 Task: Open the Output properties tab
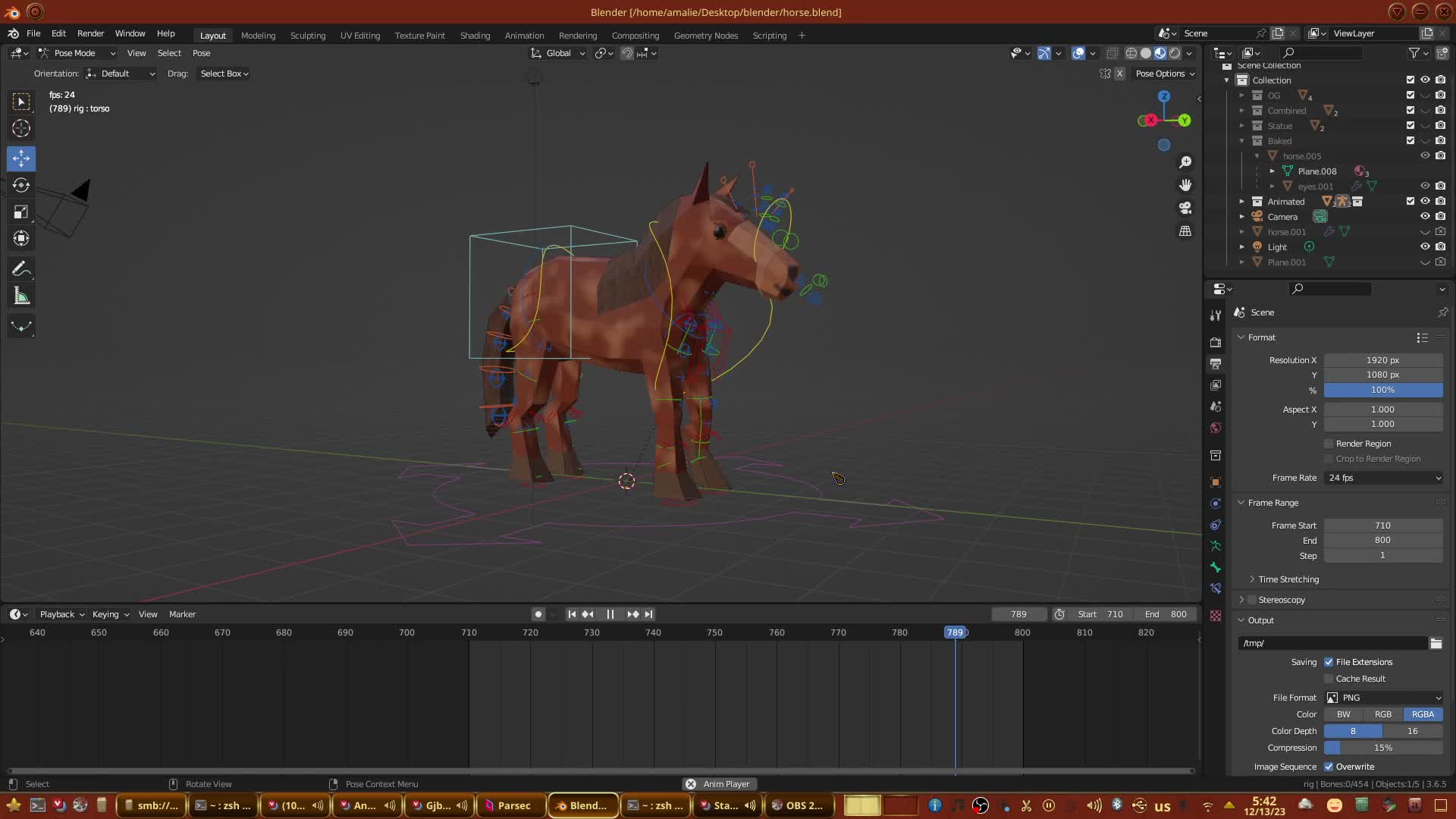click(x=1216, y=364)
